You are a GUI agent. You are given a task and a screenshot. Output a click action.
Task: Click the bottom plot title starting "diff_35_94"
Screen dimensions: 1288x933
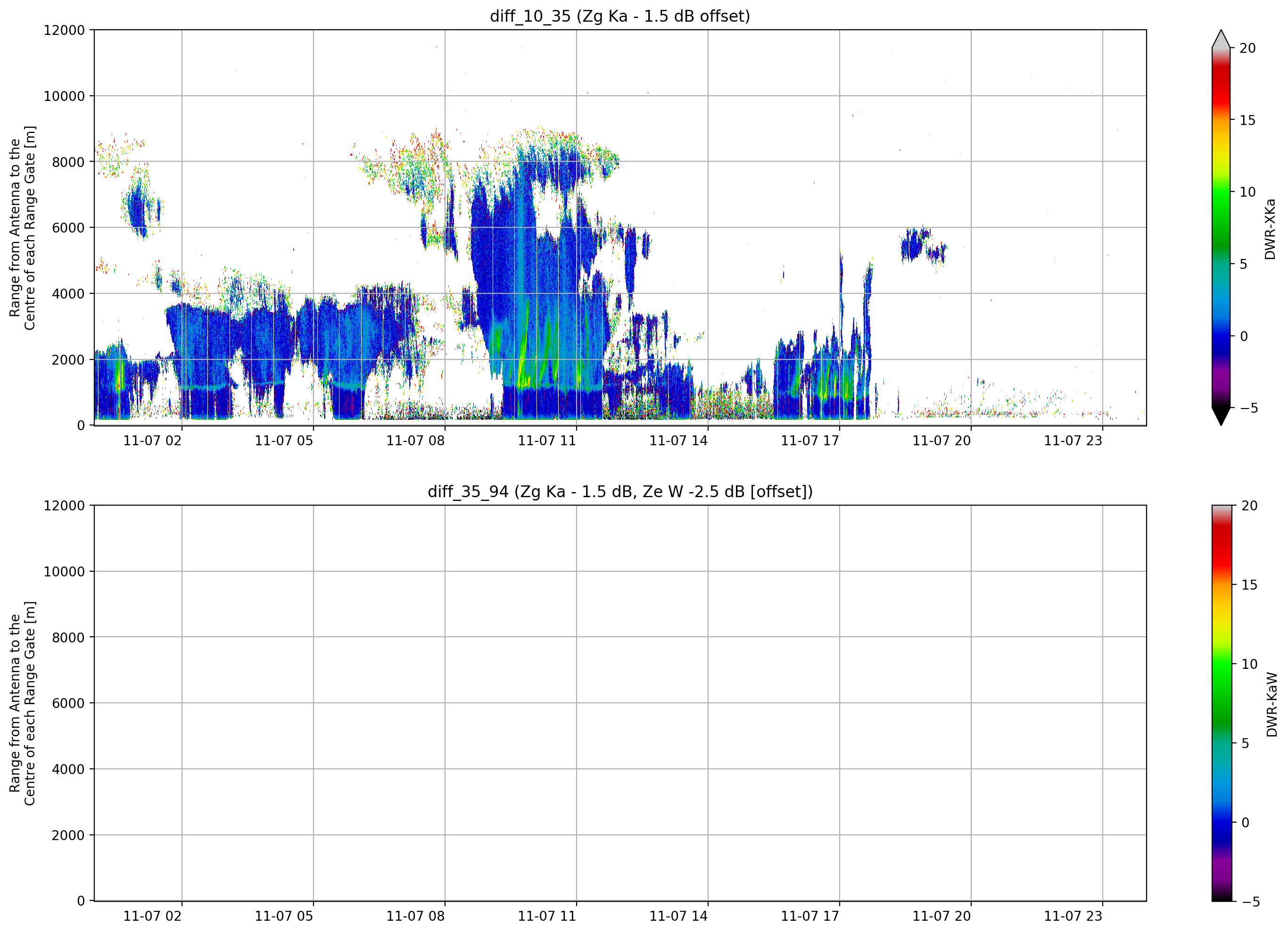tap(619, 491)
